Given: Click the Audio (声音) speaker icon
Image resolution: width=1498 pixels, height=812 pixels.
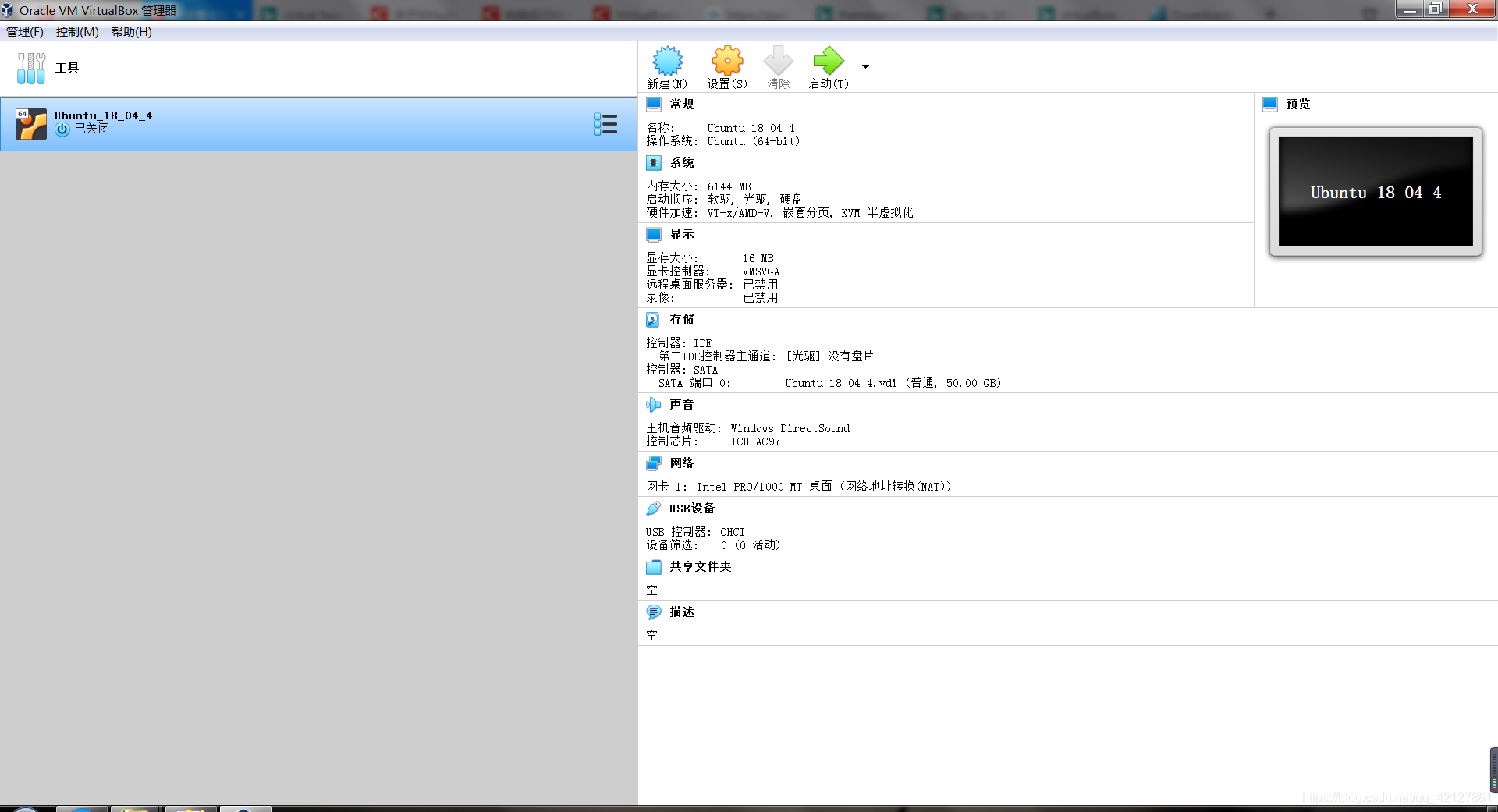Looking at the screenshot, I should [654, 404].
